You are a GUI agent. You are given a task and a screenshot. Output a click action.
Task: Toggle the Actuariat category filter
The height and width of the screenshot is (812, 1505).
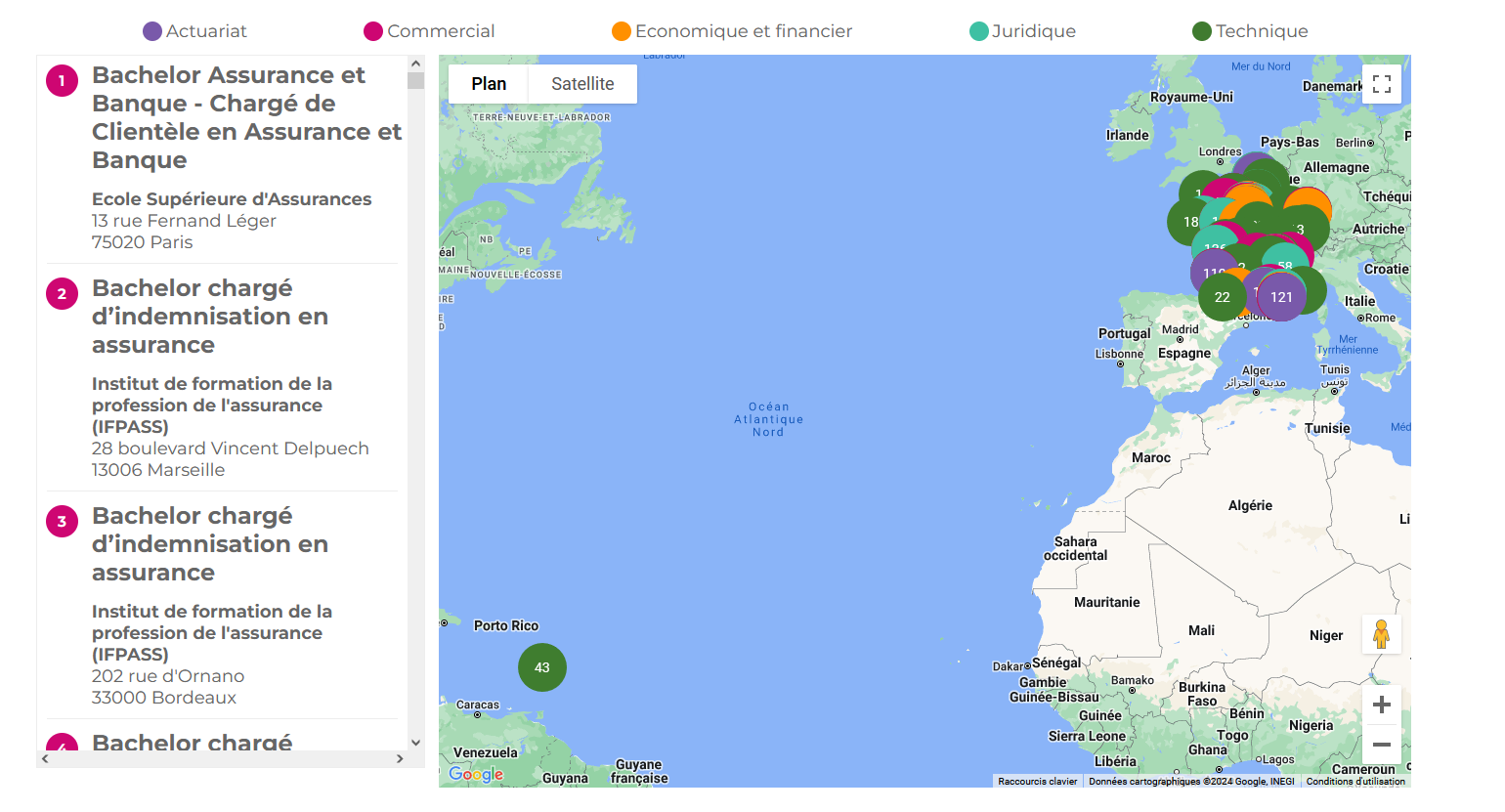coord(194,31)
